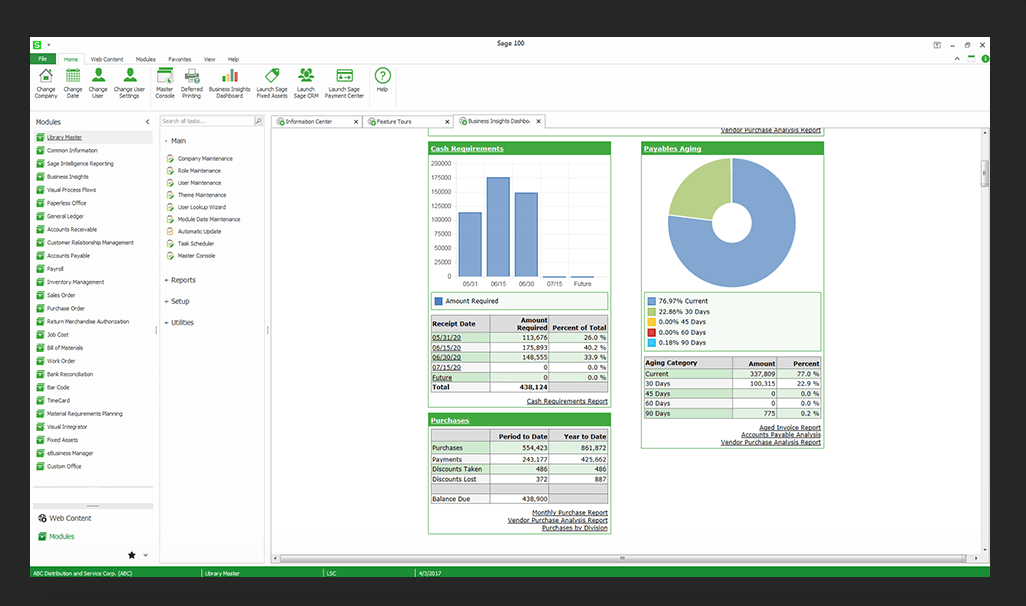Open the Accounts Payable Analysis link
This screenshot has width=1026, height=606.
pos(781,435)
